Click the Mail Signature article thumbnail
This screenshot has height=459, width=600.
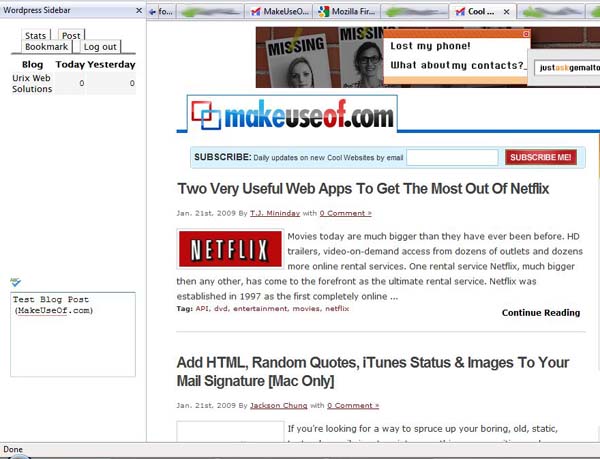[230, 431]
